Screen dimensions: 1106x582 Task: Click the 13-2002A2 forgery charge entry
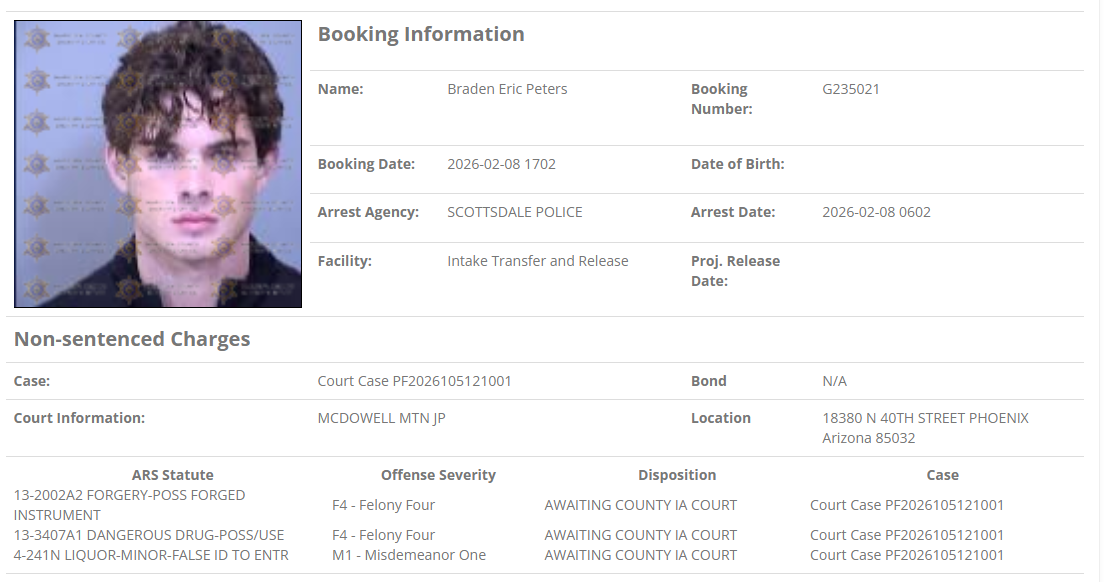coord(129,505)
